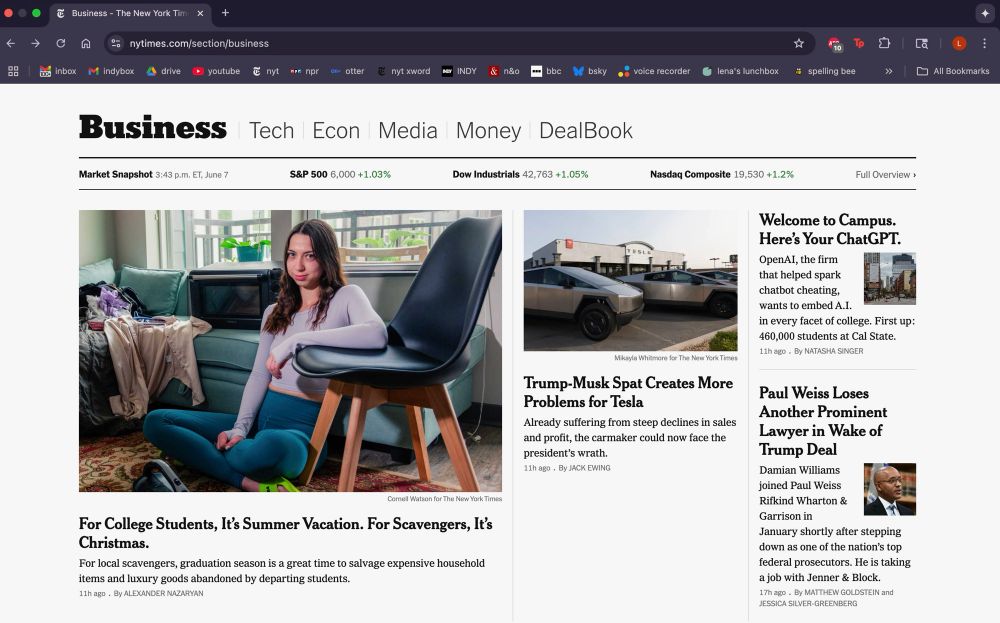This screenshot has width=1000, height=623.
Task: Go to the DealBook section
Action: click(585, 131)
